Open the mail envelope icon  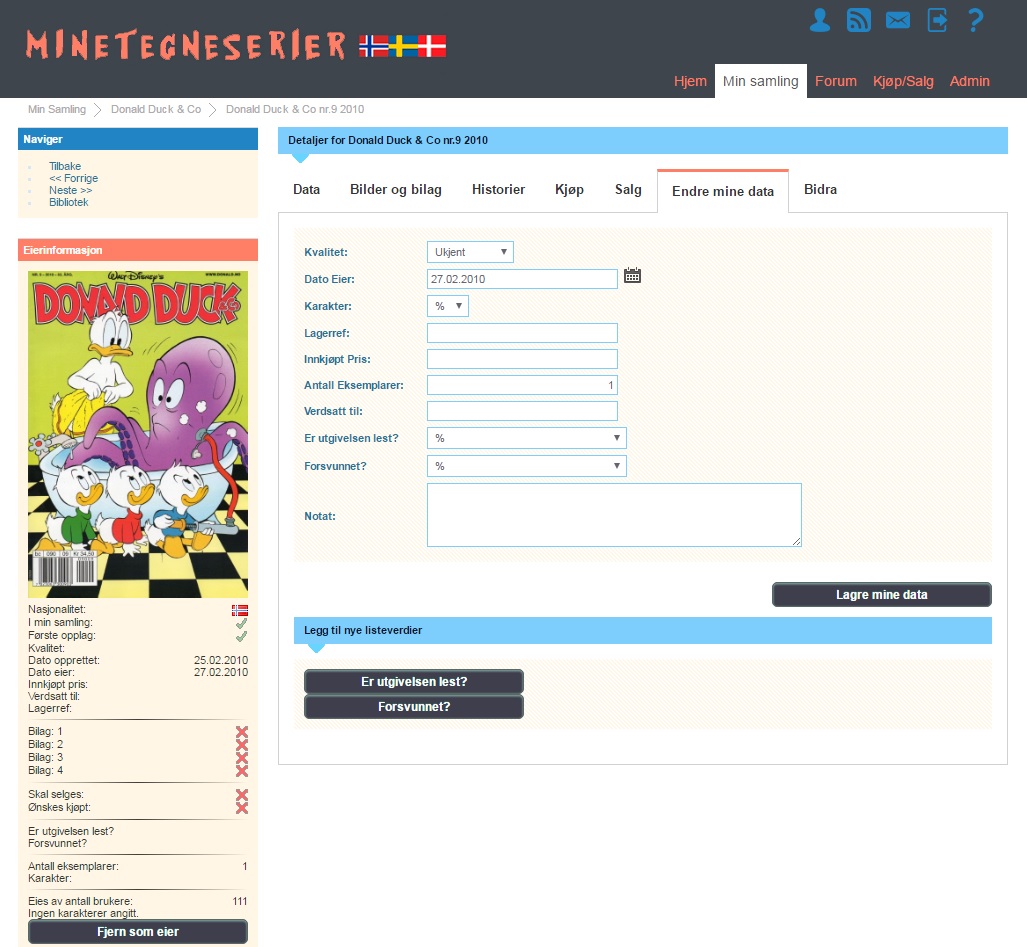point(898,20)
